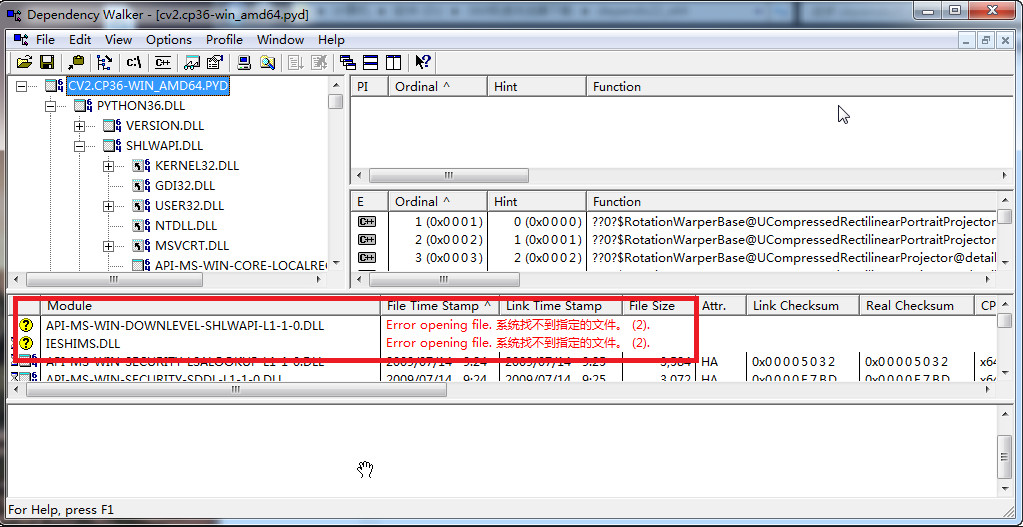The width and height of the screenshot is (1023, 527).
Task: Expand the USER32.DLL tree node
Action: (109, 206)
